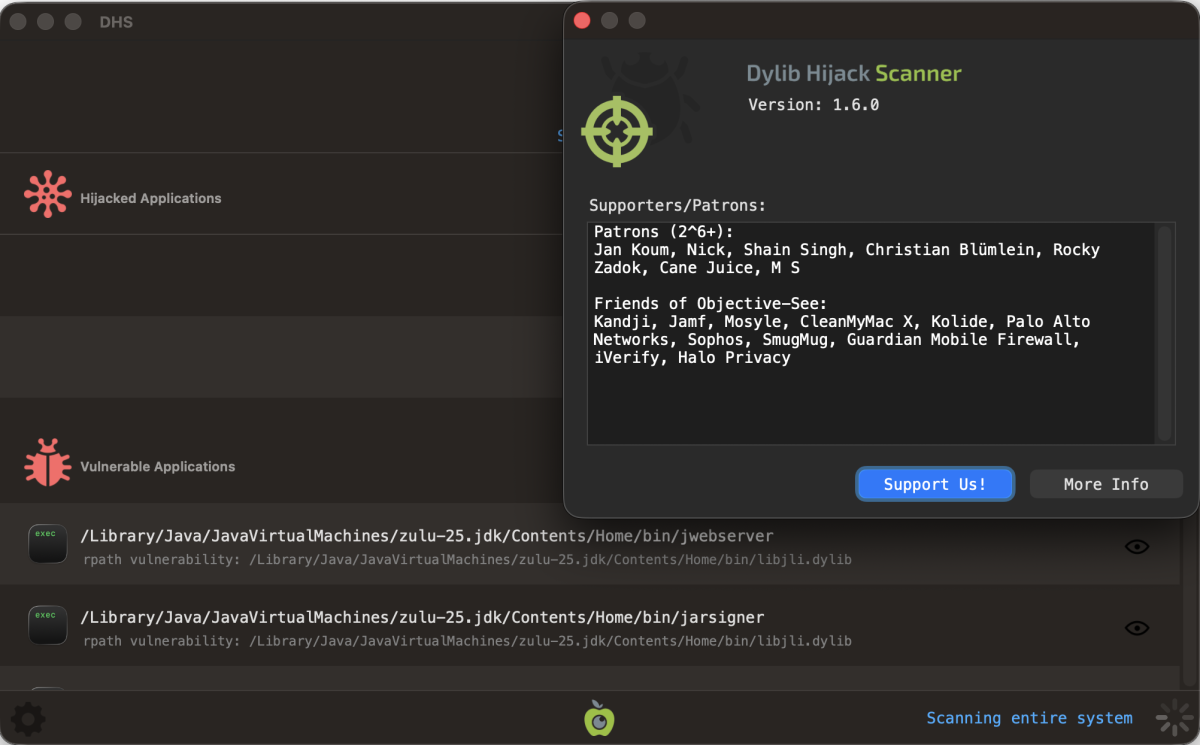Select the jwebserver path row

[590, 544]
